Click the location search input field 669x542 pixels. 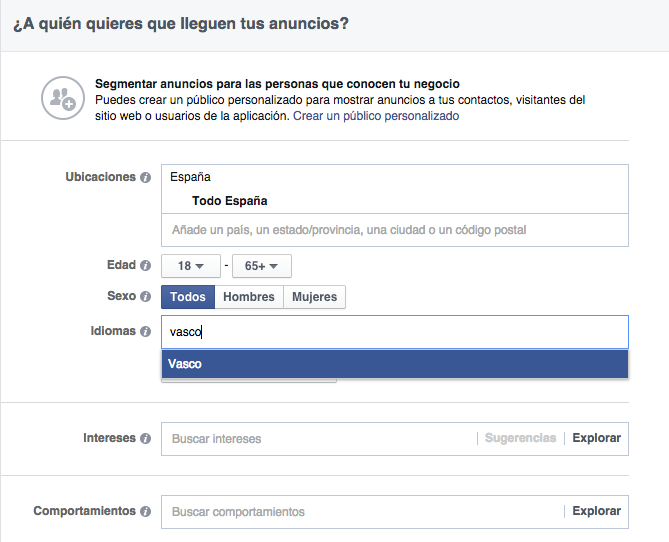tap(394, 230)
